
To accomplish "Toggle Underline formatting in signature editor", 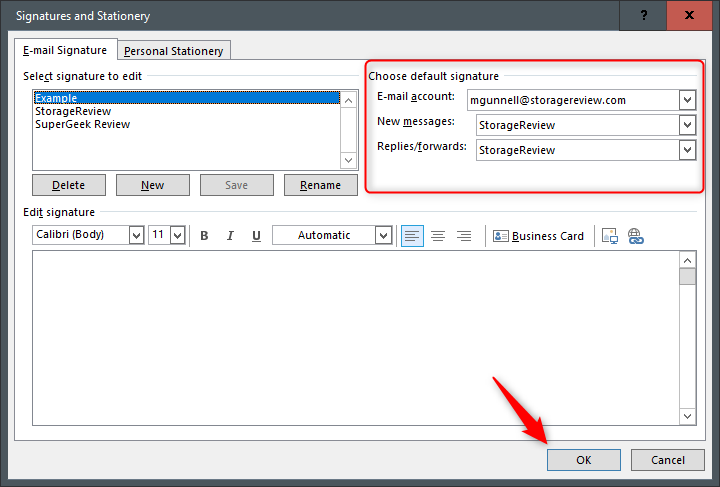I will click(256, 236).
